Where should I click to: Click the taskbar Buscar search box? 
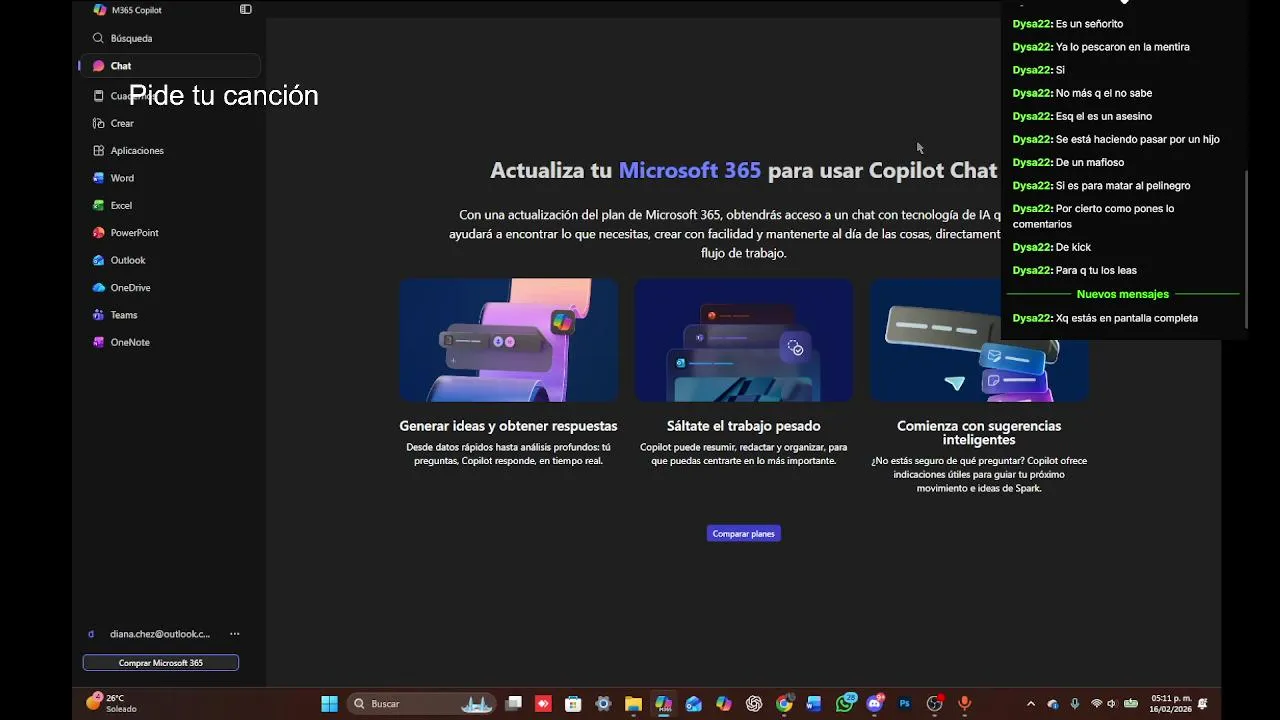[x=422, y=704]
